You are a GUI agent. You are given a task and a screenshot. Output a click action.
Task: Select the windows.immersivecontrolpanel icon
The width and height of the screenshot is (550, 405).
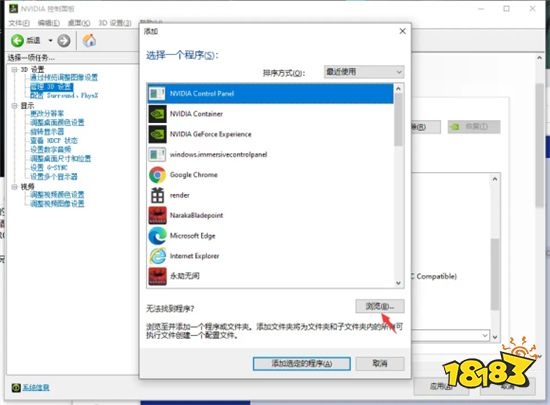[x=157, y=155]
